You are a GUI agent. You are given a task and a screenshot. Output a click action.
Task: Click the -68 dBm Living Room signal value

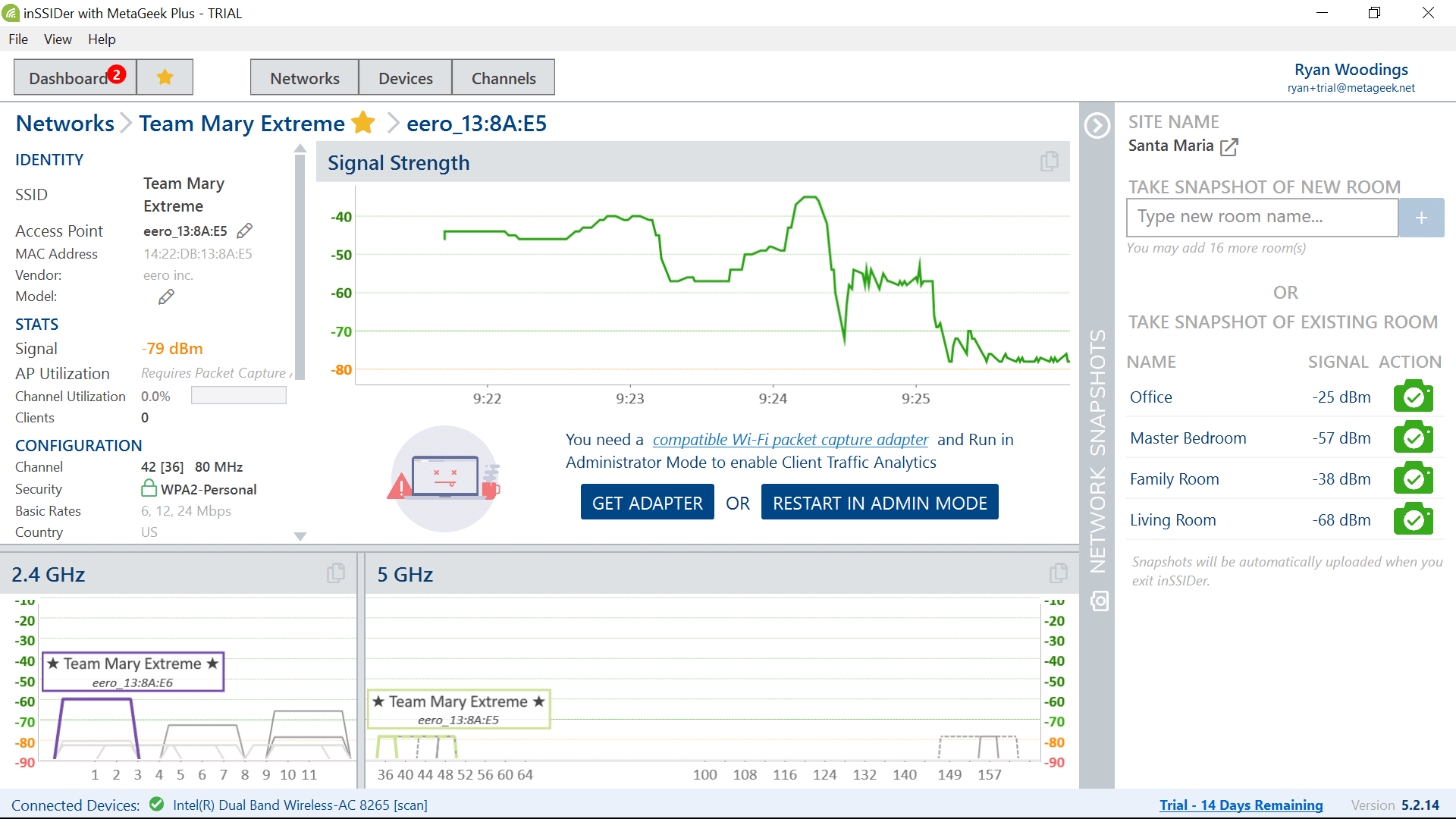click(x=1341, y=519)
